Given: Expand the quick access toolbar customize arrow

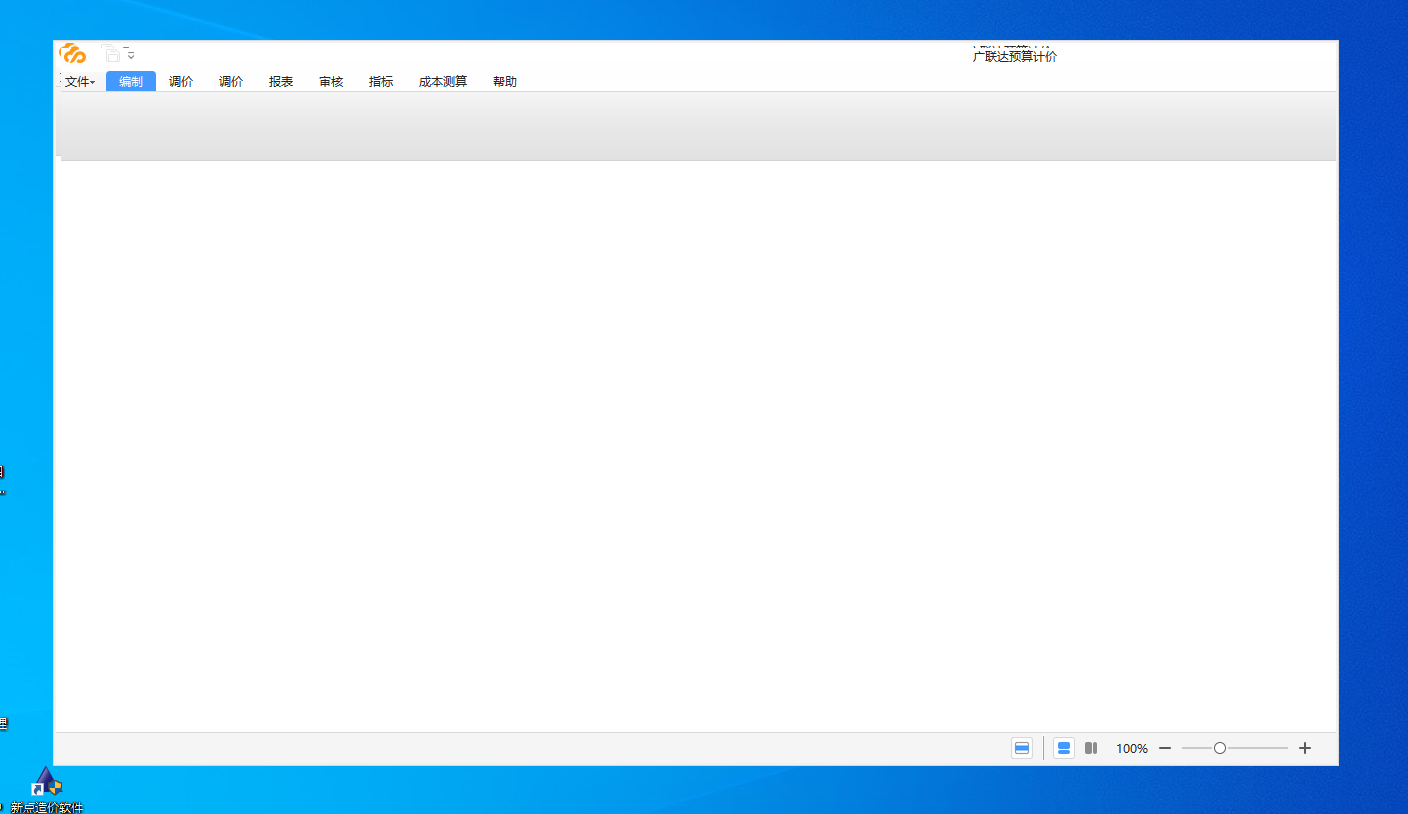Looking at the screenshot, I should (130, 54).
